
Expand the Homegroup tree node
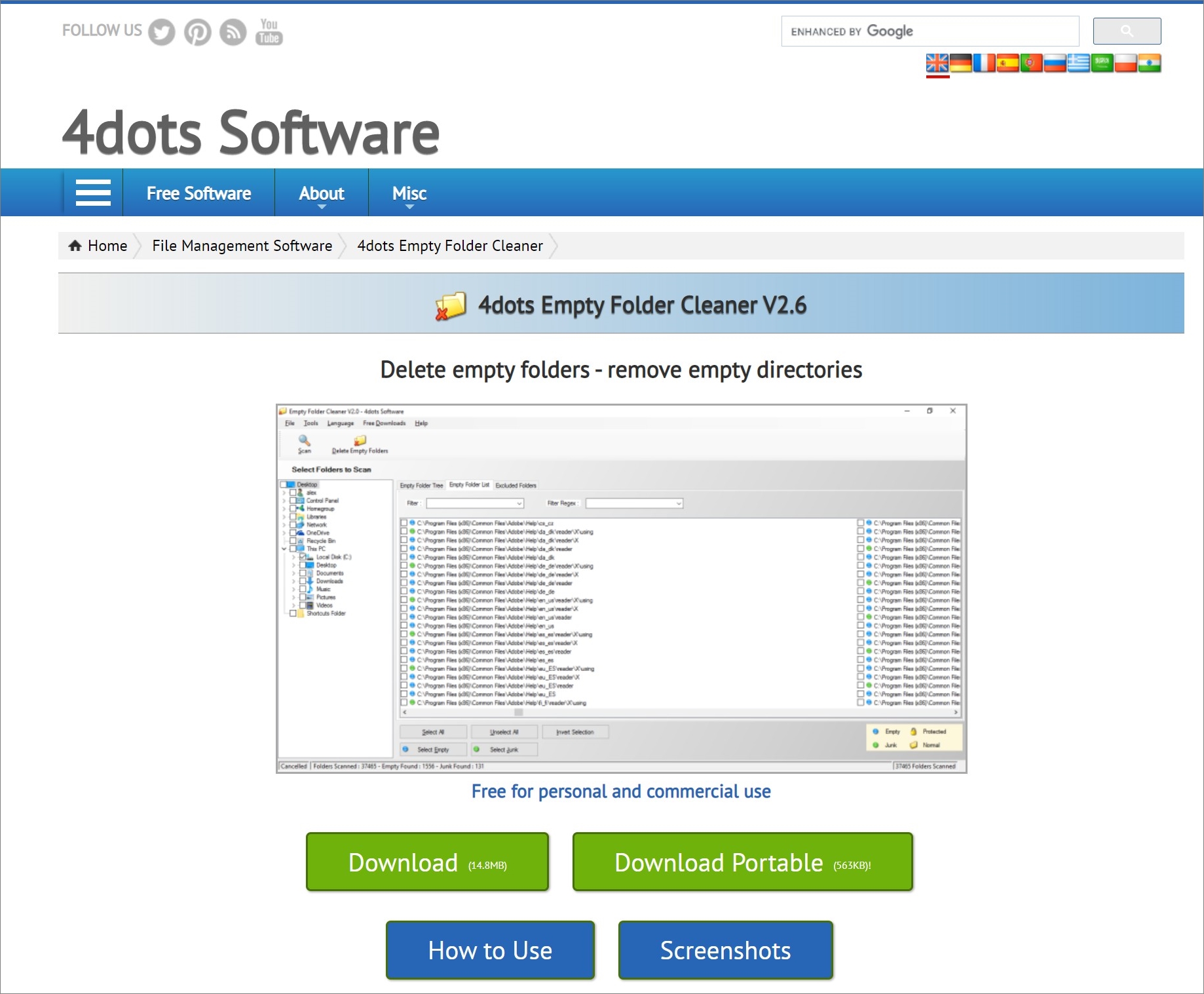[x=284, y=508]
